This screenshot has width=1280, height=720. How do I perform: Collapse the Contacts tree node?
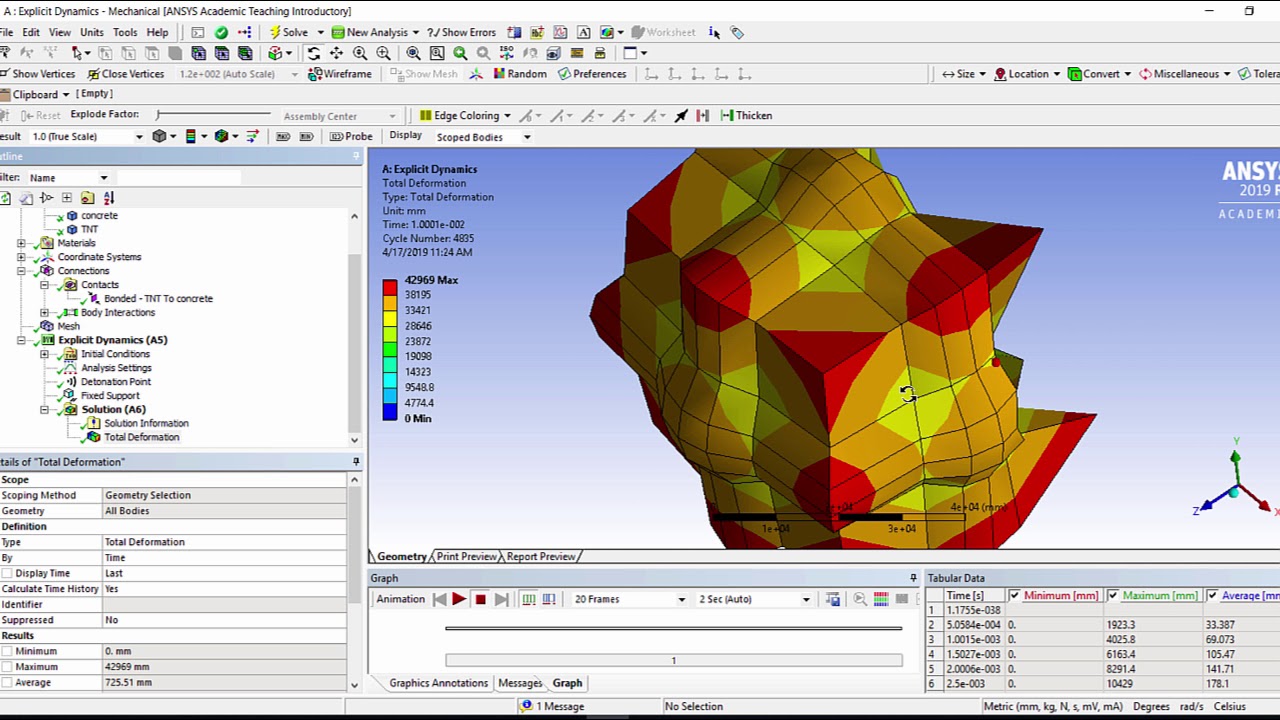pyautogui.click(x=44, y=285)
